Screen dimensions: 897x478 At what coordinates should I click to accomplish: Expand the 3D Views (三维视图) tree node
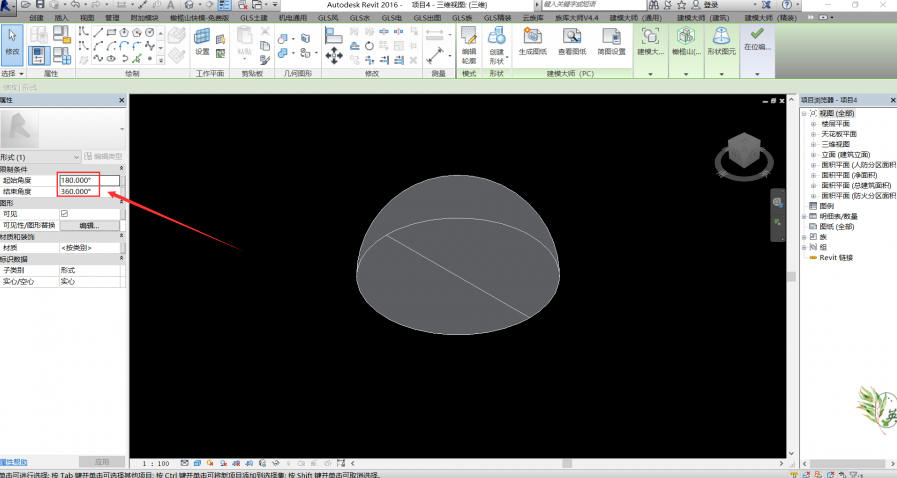point(813,144)
